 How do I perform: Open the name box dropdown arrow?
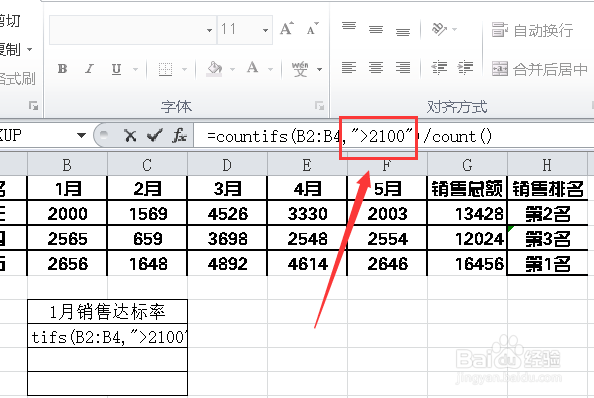81,135
